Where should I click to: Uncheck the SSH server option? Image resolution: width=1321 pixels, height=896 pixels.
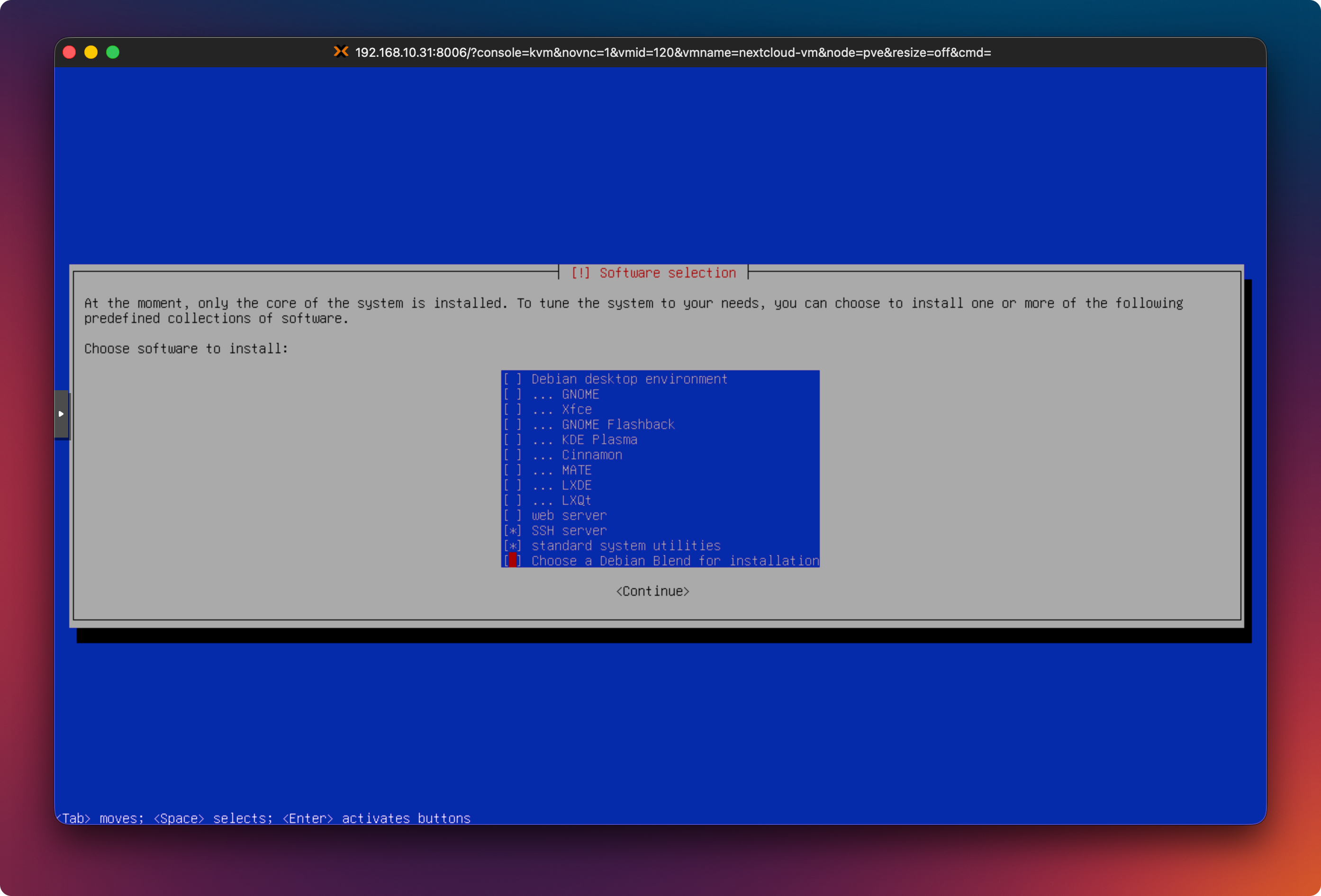(x=512, y=531)
